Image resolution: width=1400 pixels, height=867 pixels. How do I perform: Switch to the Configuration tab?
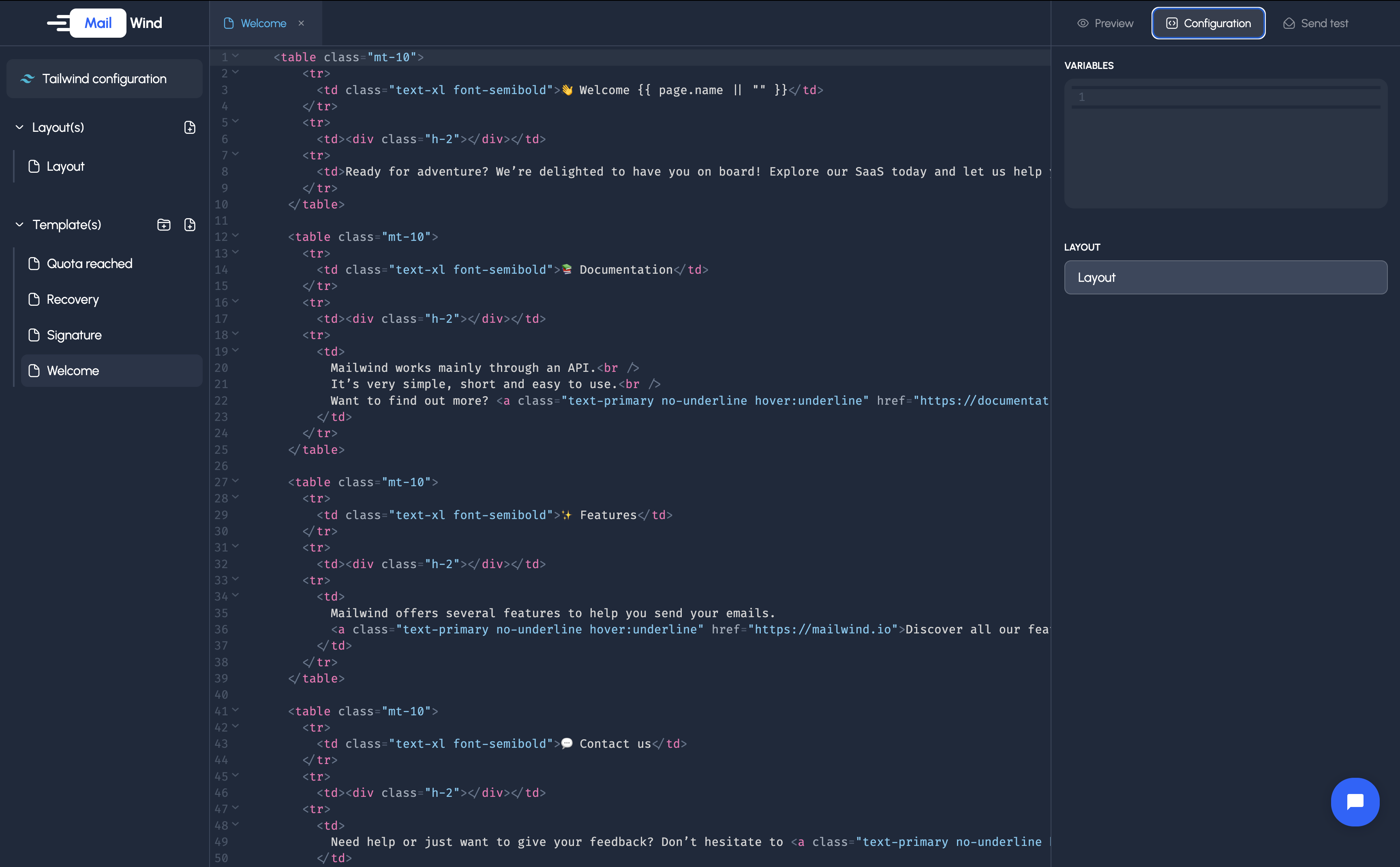[1208, 24]
